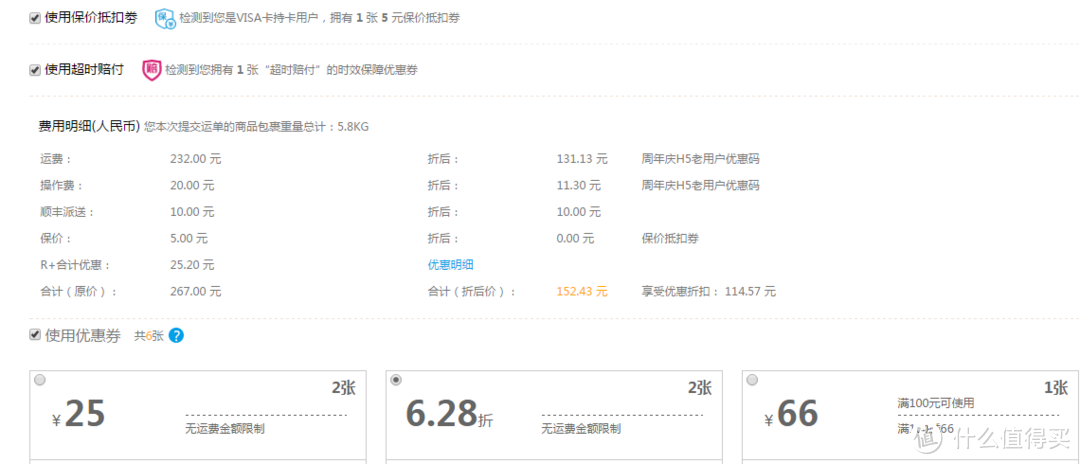Click the 保价抵扣券 note text
This screenshot has height=464, width=1080.
669,238
